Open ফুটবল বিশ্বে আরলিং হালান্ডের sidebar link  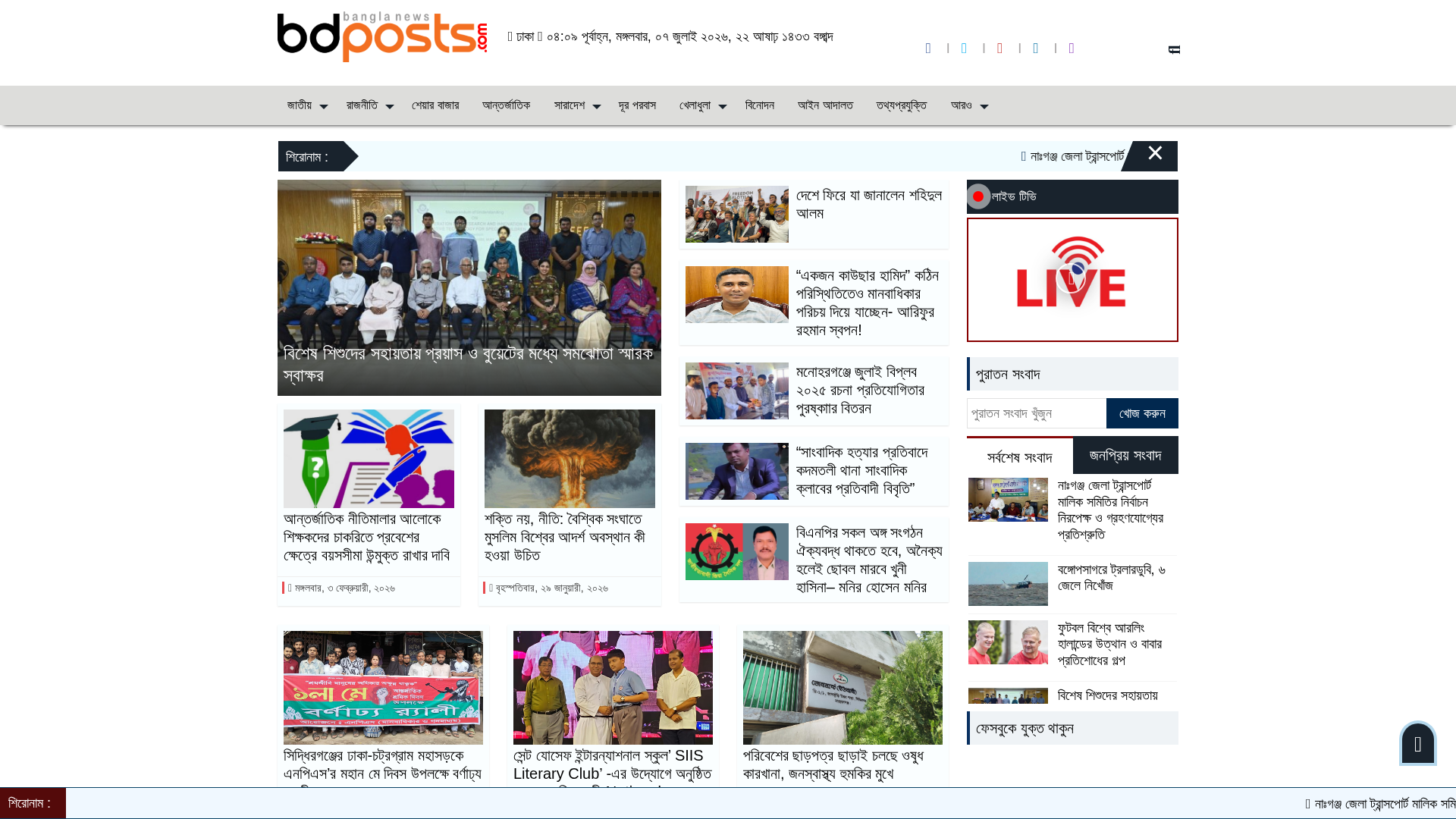(1109, 645)
